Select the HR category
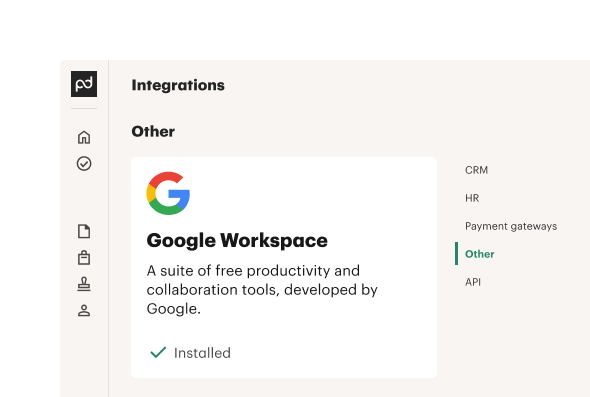This screenshot has height=397, width=590. (472, 198)
